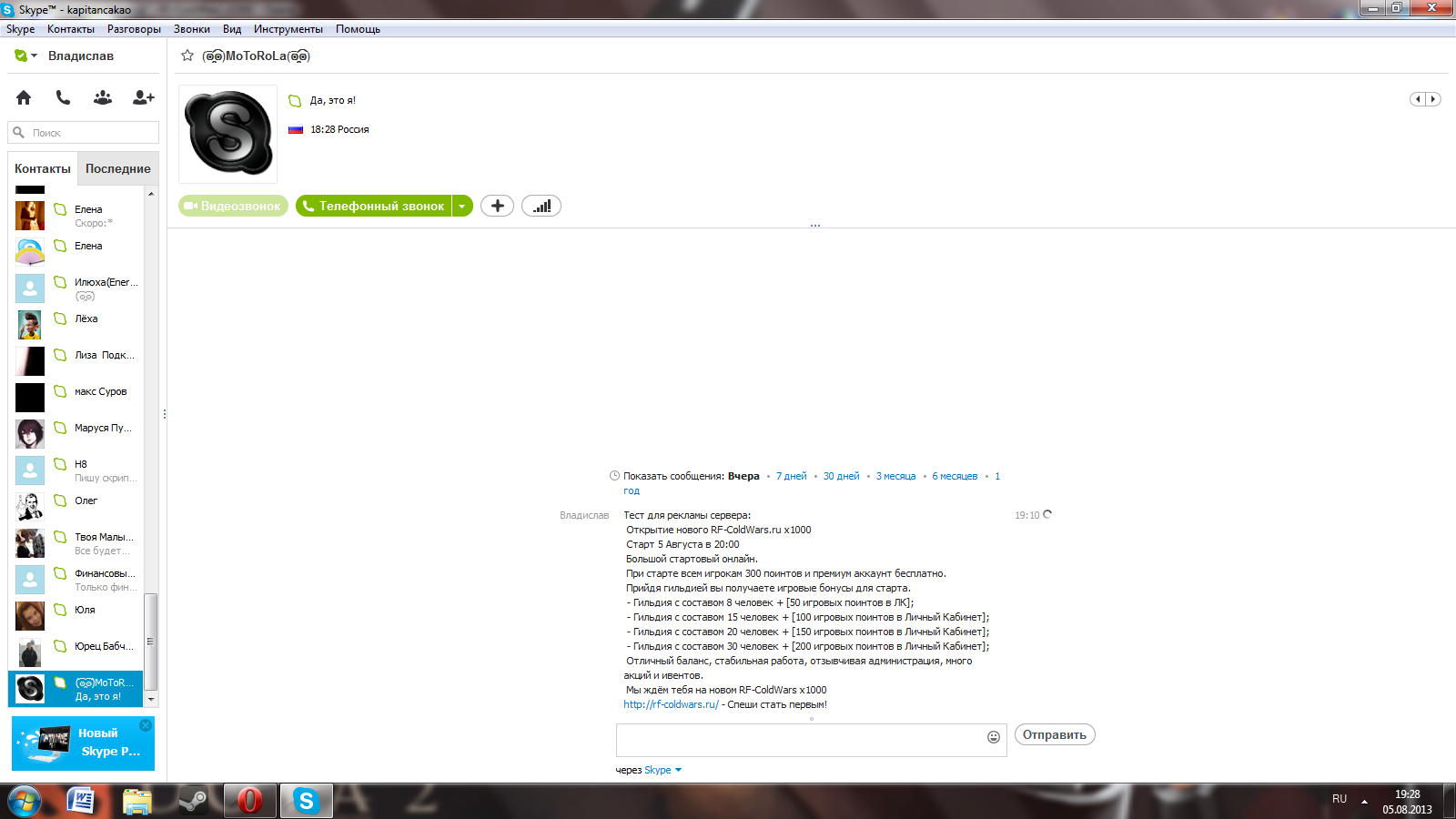Select contact Юрец Бабч...
The width and height of the screenshot is (1456, 819).
click(76, 652)
